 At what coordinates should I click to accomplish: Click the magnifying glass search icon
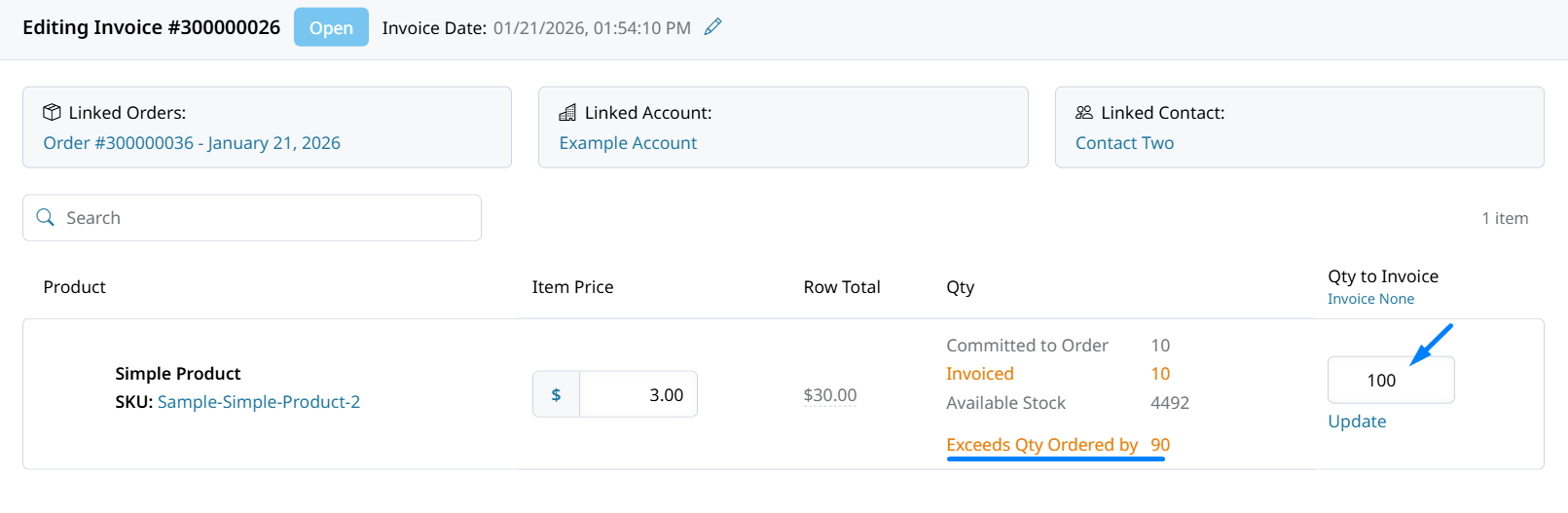pos(45,217)
